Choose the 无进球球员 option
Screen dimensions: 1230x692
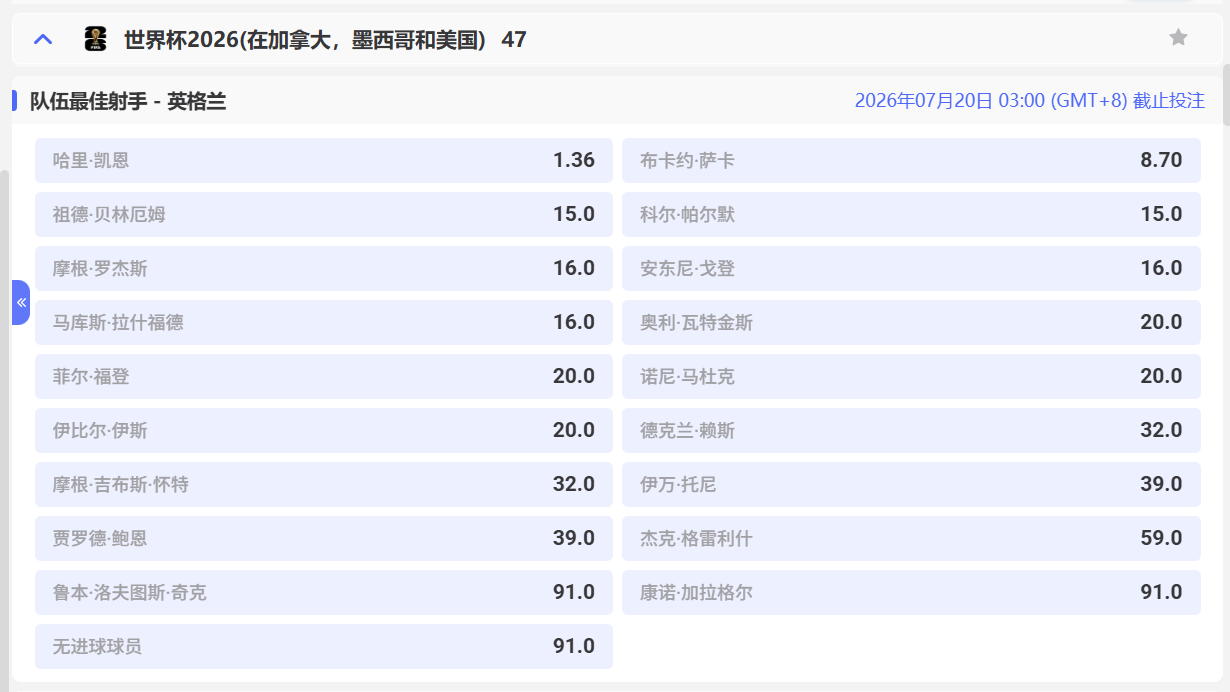tap(323, 646)
